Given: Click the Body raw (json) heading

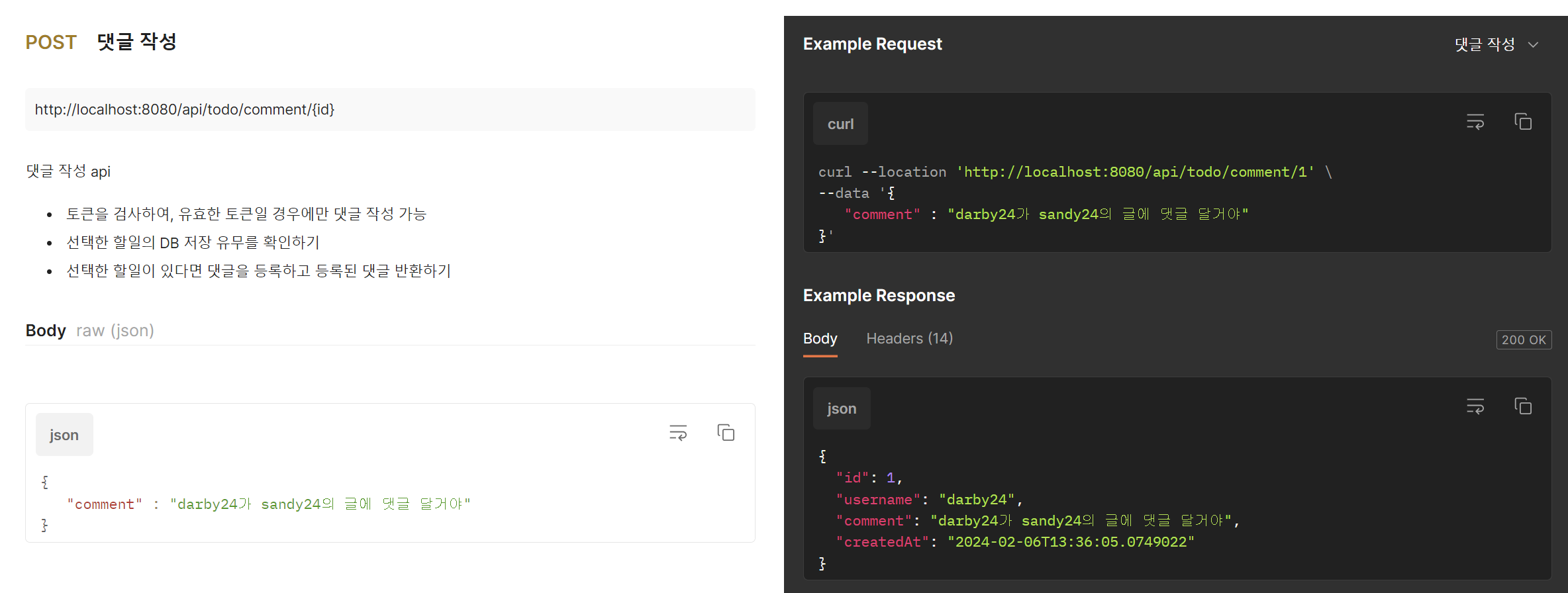Looking at the screenshot, I should [x=90, y=330].
